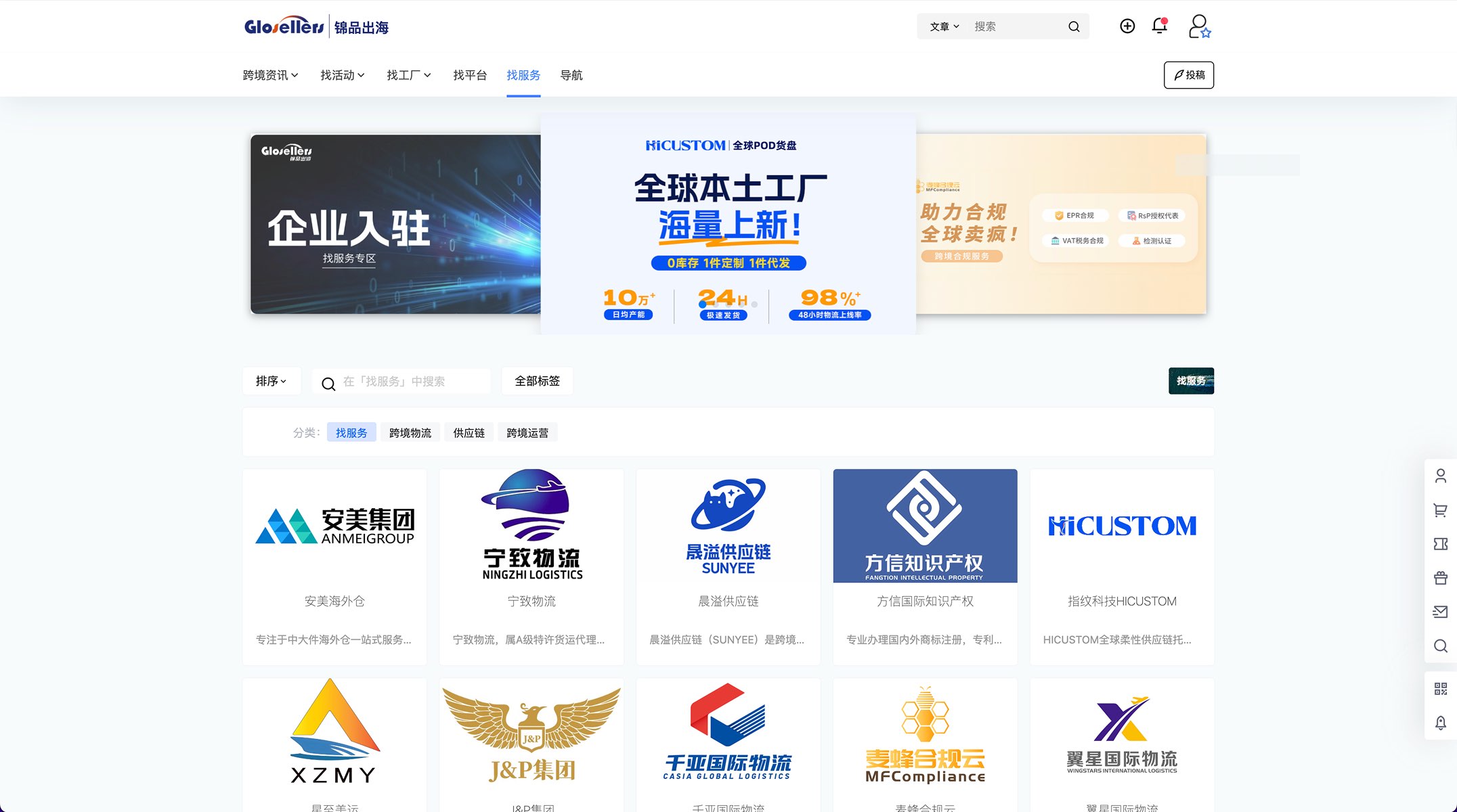Open the 麦蜂合规云 MFCompliance logo card

coord(926,734)
